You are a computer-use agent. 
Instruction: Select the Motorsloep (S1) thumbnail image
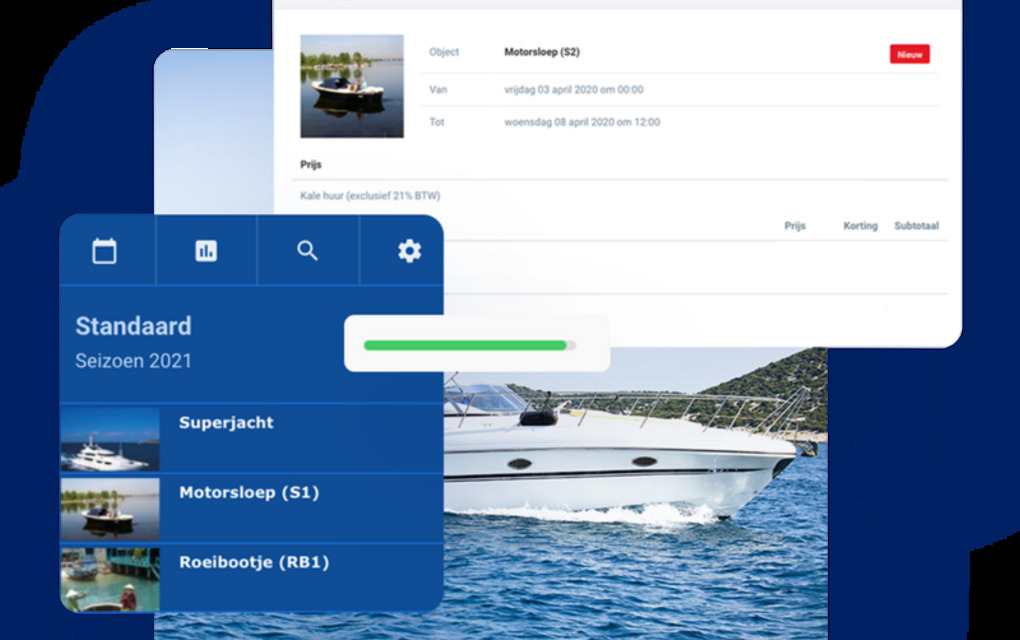[x=110, y=509]
